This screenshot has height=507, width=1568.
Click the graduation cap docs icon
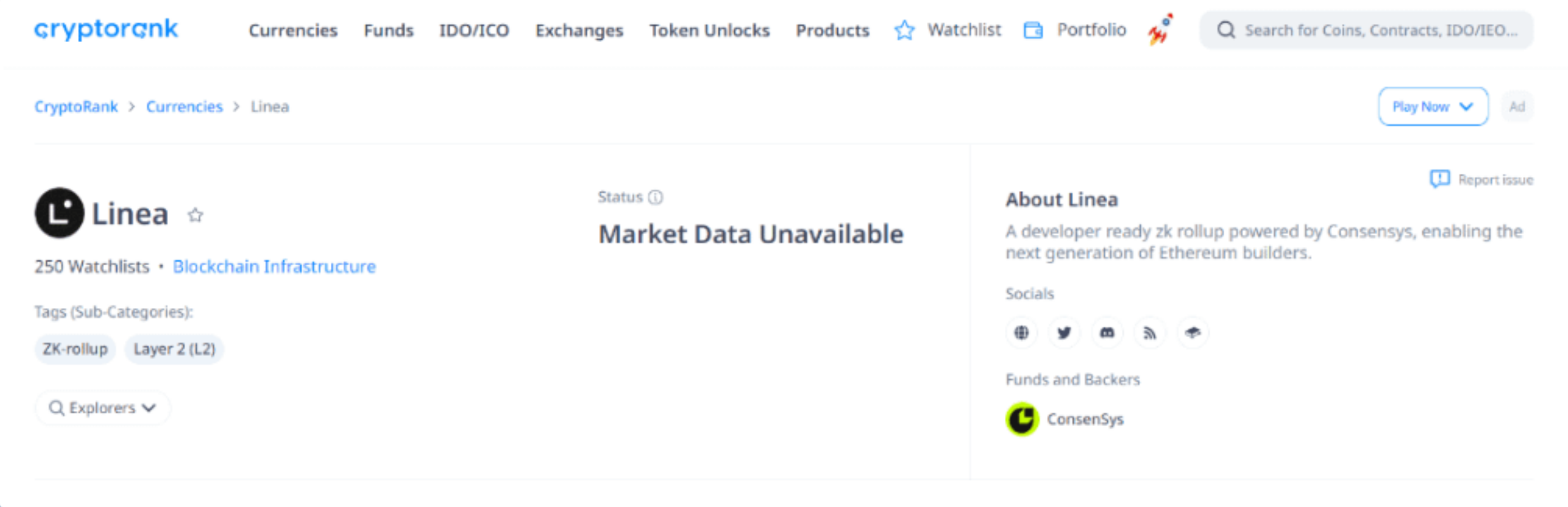click(1193, 333)
